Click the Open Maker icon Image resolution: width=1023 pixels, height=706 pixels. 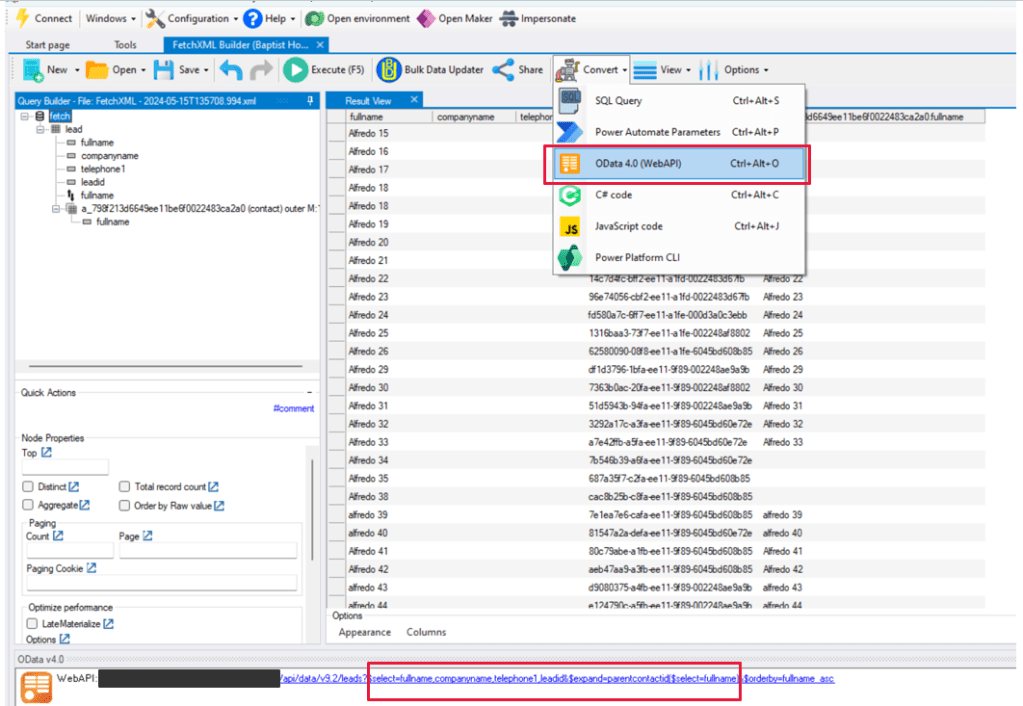pos(426,18)
